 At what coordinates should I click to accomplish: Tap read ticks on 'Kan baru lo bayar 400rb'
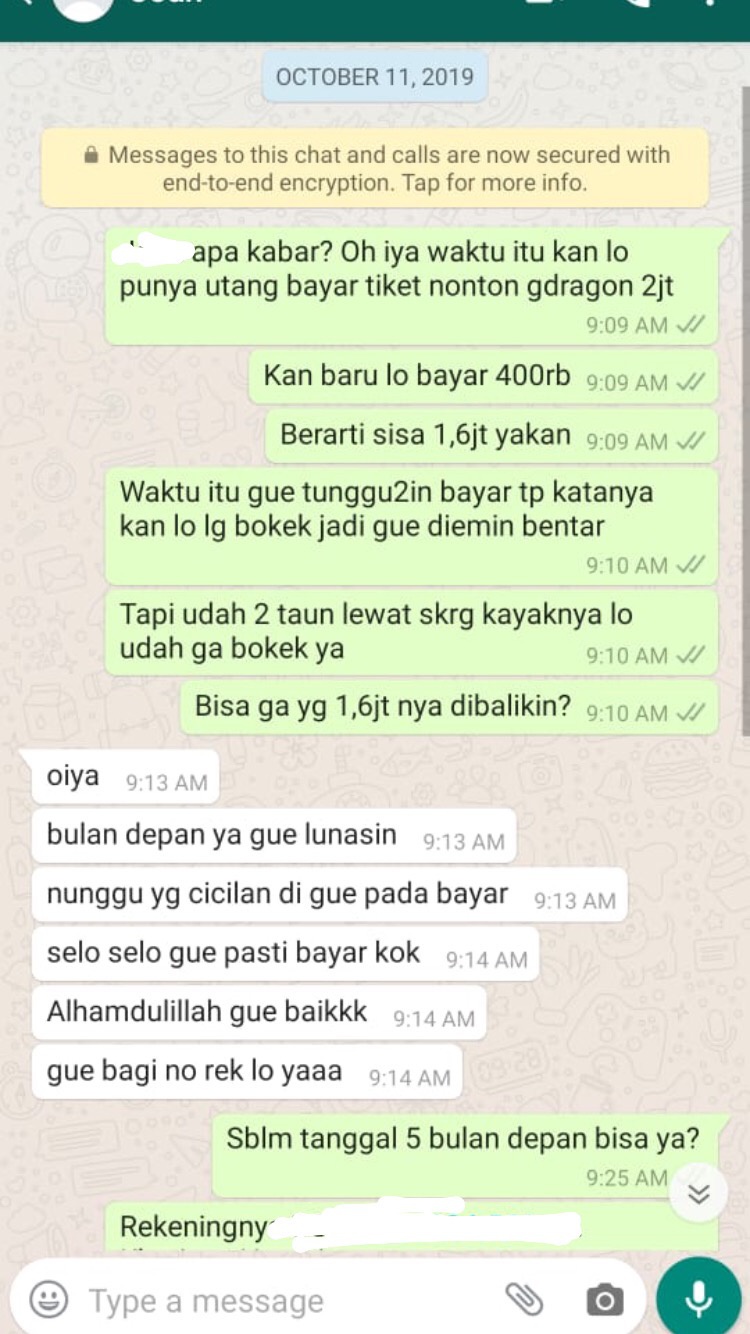click(x=691, y=382)
